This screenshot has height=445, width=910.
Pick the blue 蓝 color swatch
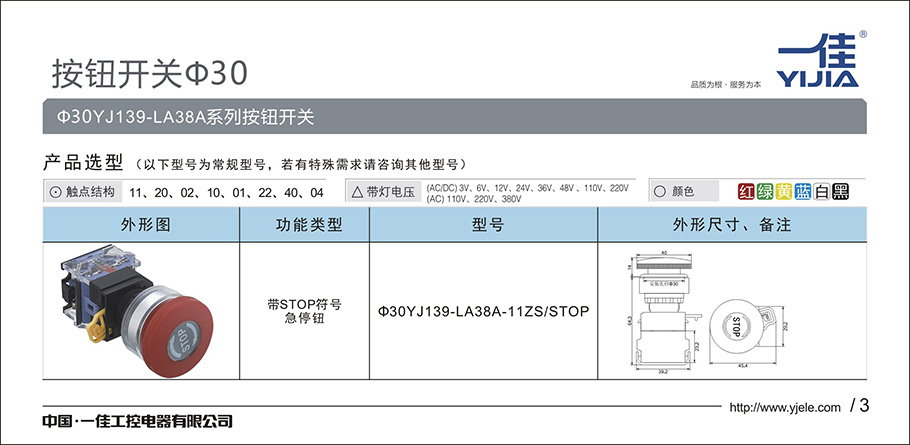[802, 191]
